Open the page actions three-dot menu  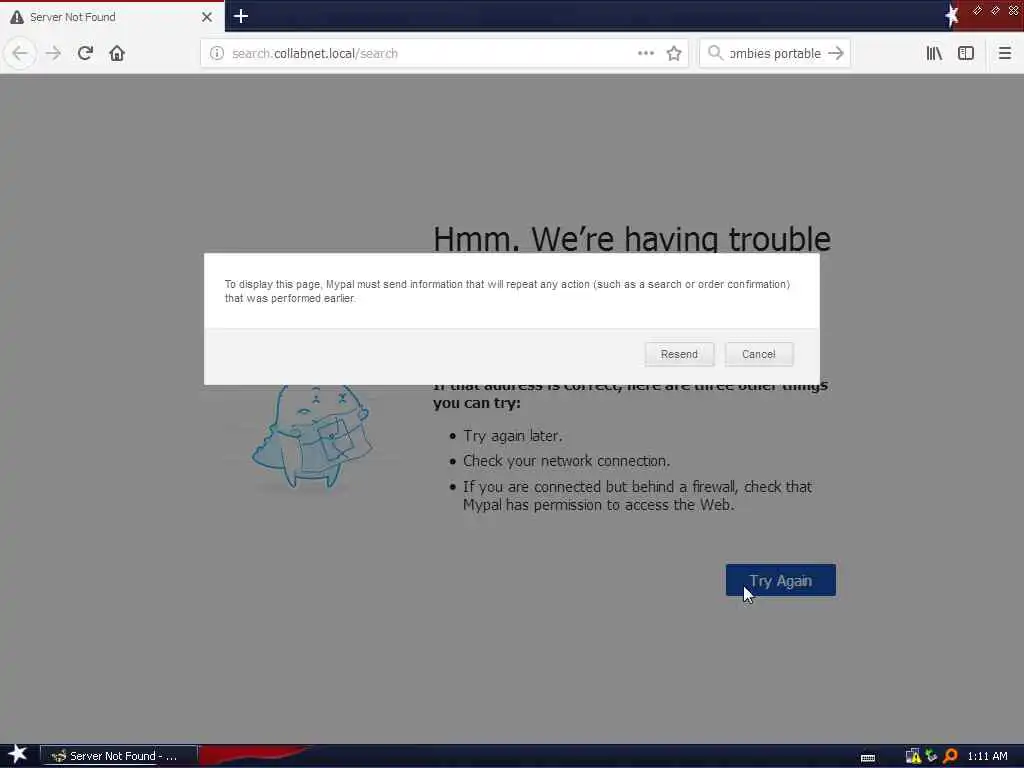coord(646,53)
